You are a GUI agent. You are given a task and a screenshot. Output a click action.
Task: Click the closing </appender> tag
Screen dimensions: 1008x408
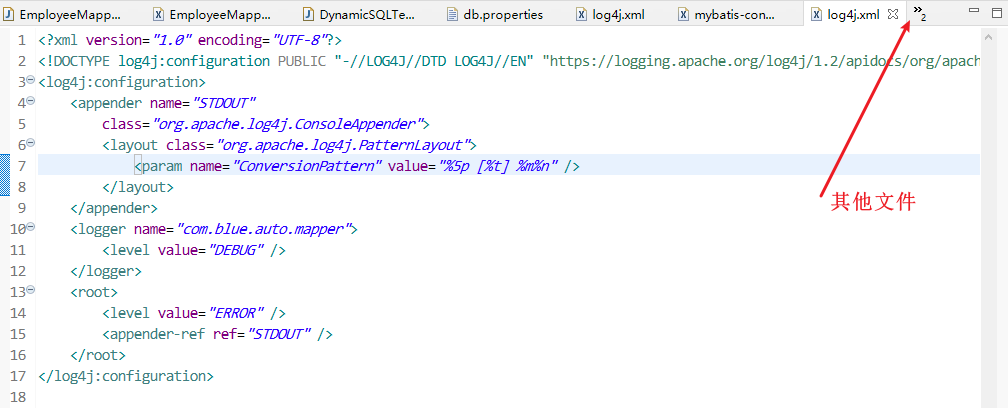click(x=114, y=208)
